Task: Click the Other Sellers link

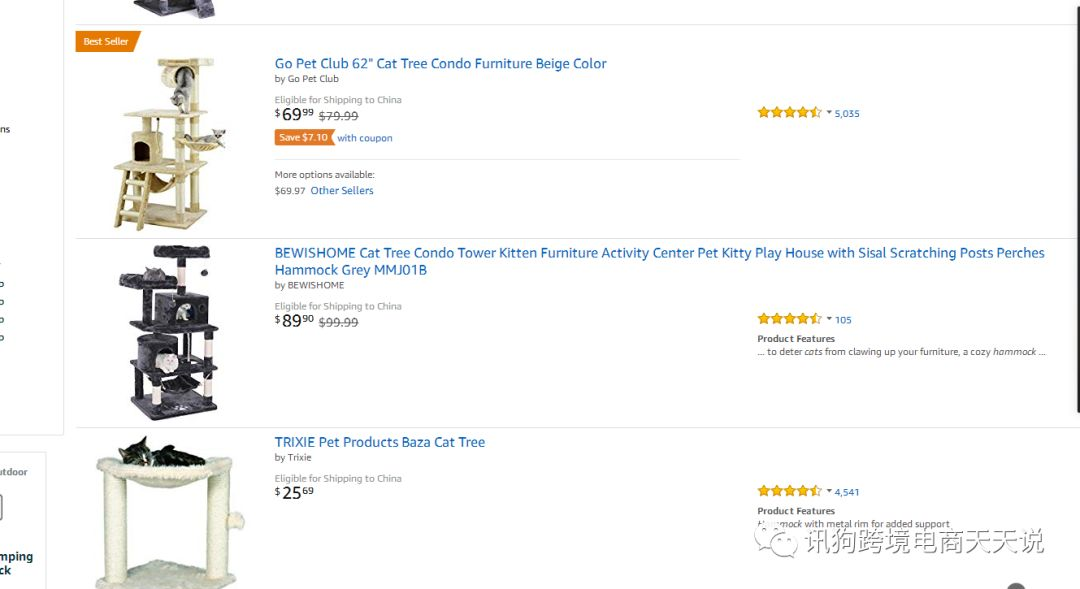Action: point(342,190)
